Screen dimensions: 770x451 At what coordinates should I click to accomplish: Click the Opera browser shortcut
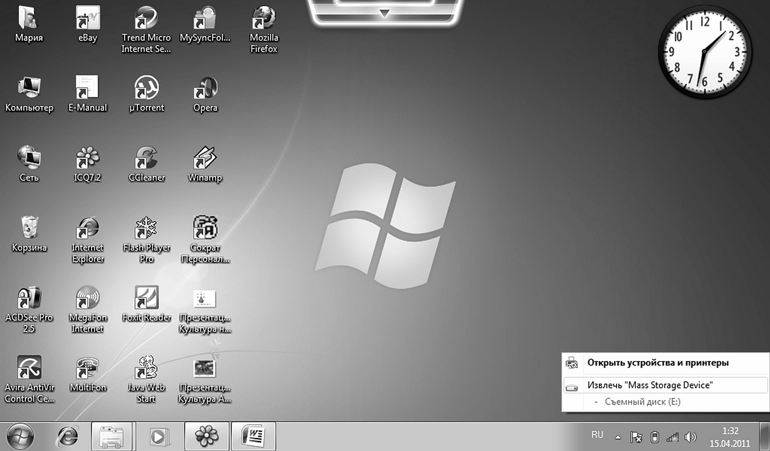(205, 88)
